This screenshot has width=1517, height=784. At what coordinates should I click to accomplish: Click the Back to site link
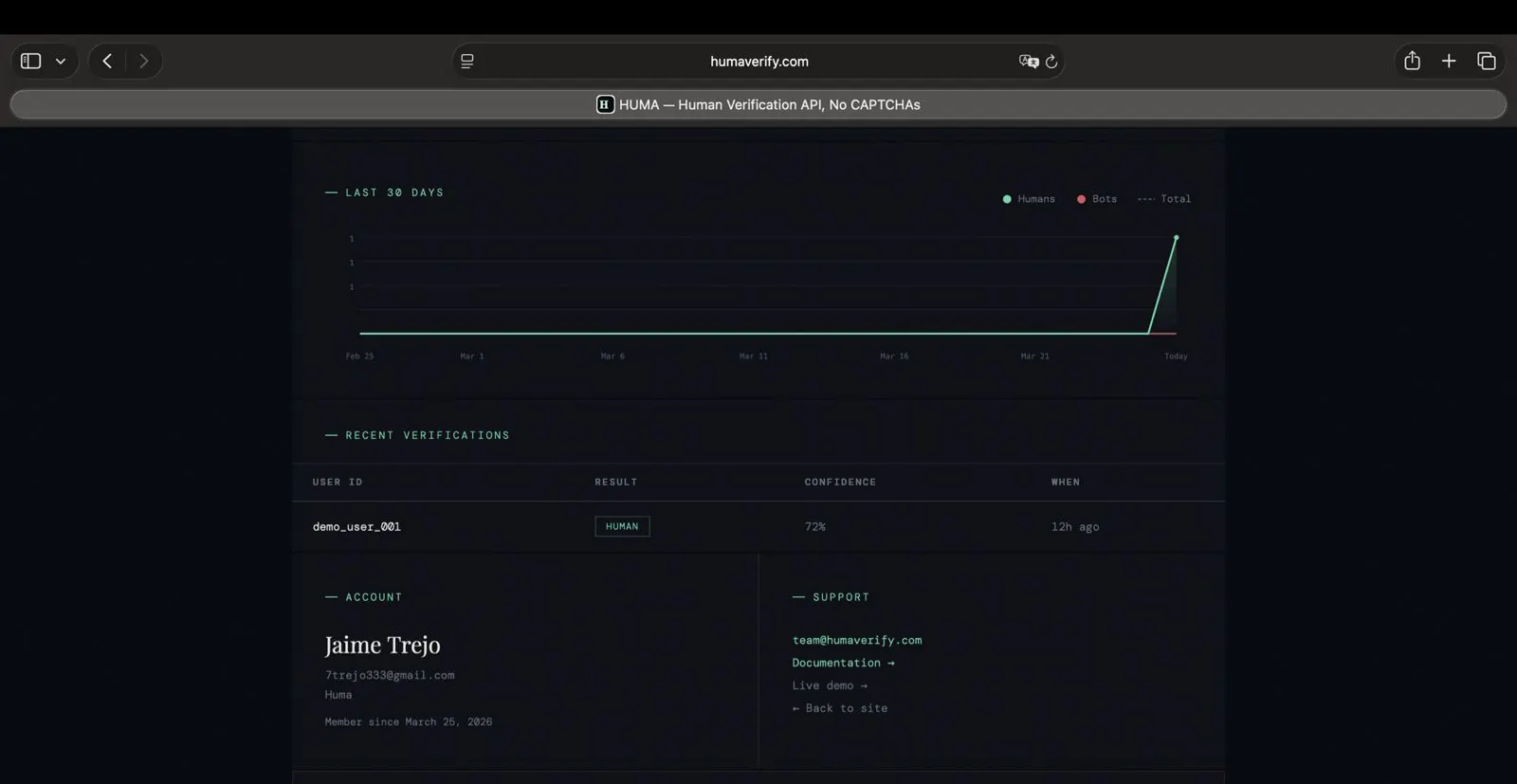(840, 708)
